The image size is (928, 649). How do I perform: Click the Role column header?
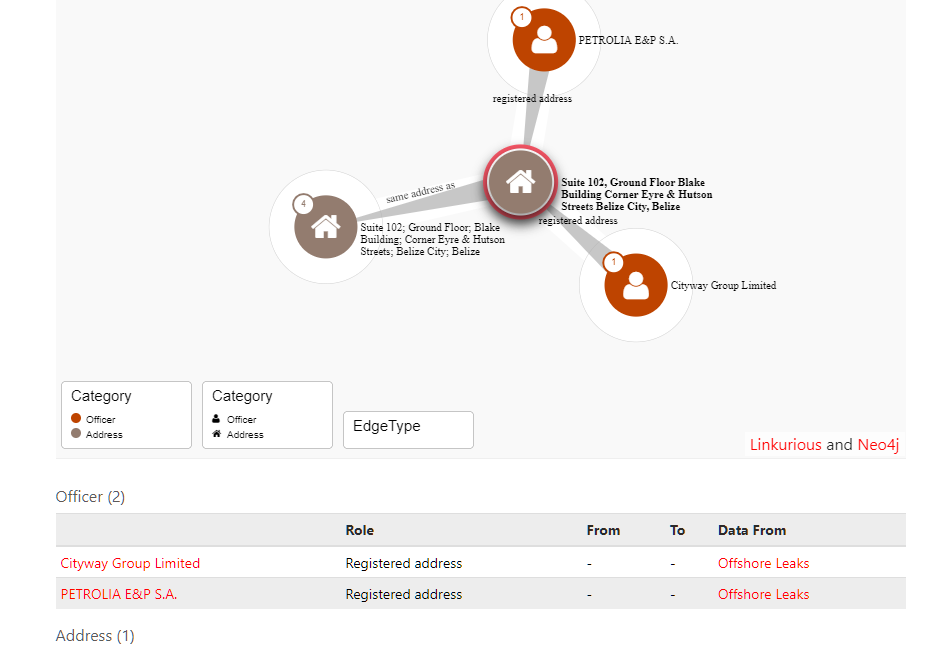360,530
